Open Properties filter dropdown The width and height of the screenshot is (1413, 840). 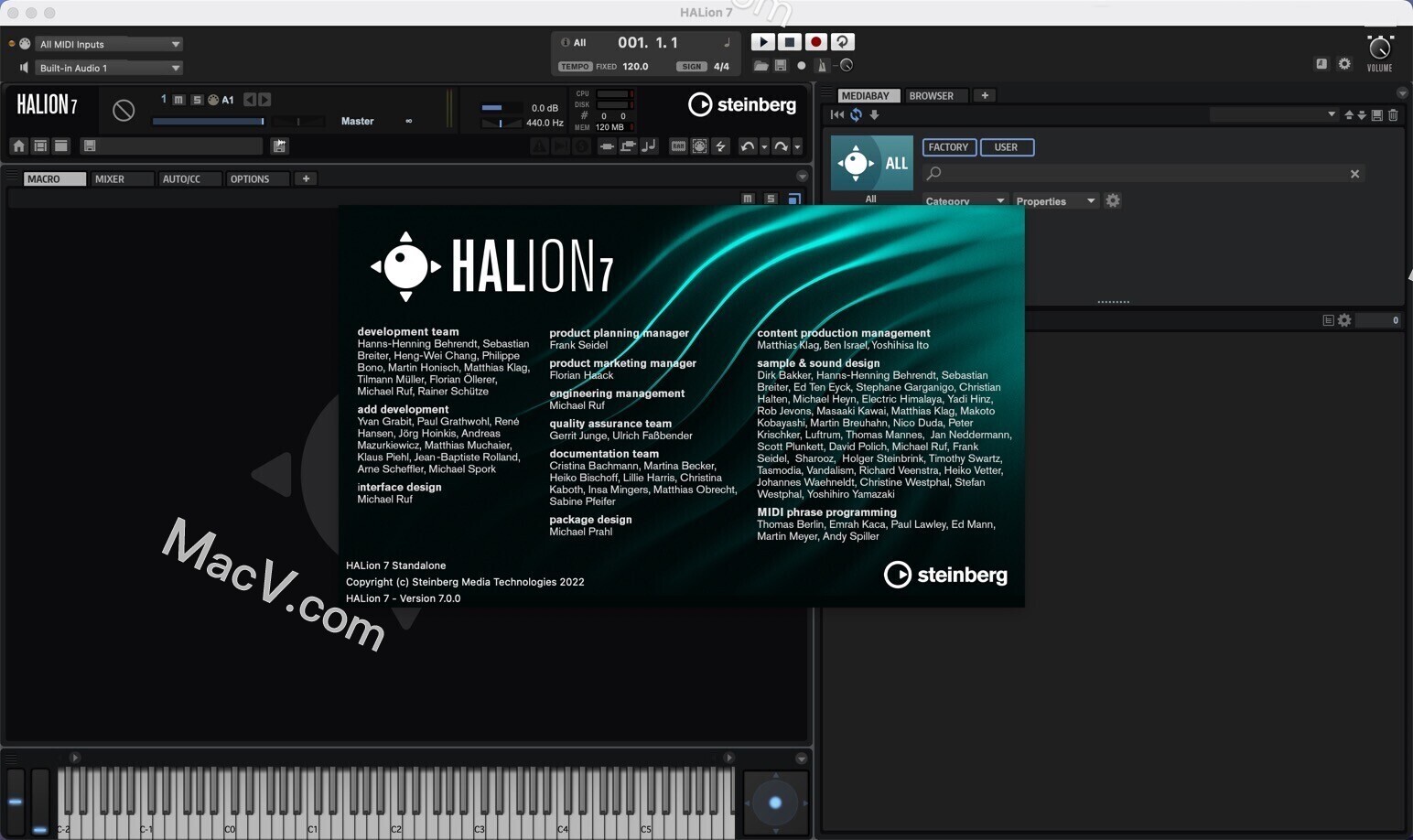pos(1055,201)
